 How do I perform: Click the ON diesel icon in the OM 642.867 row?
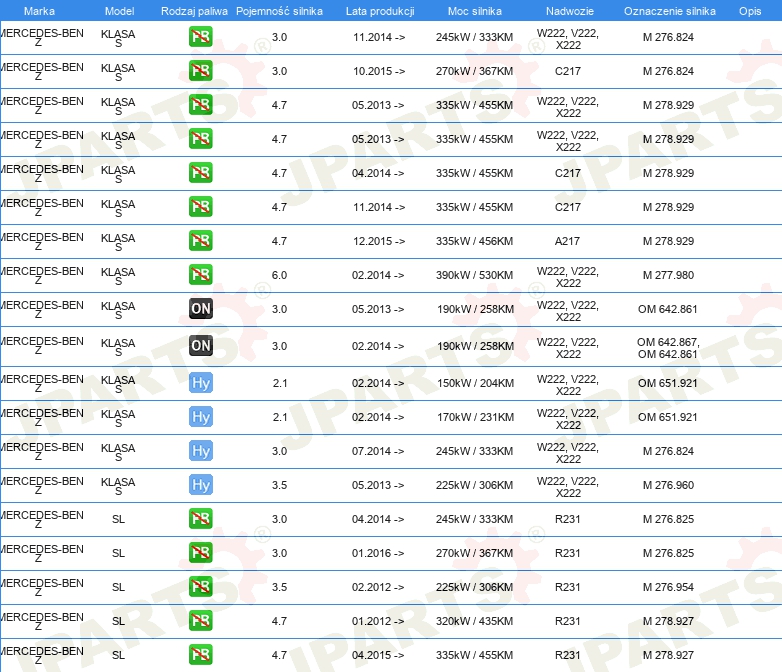[x=200, y=346]
